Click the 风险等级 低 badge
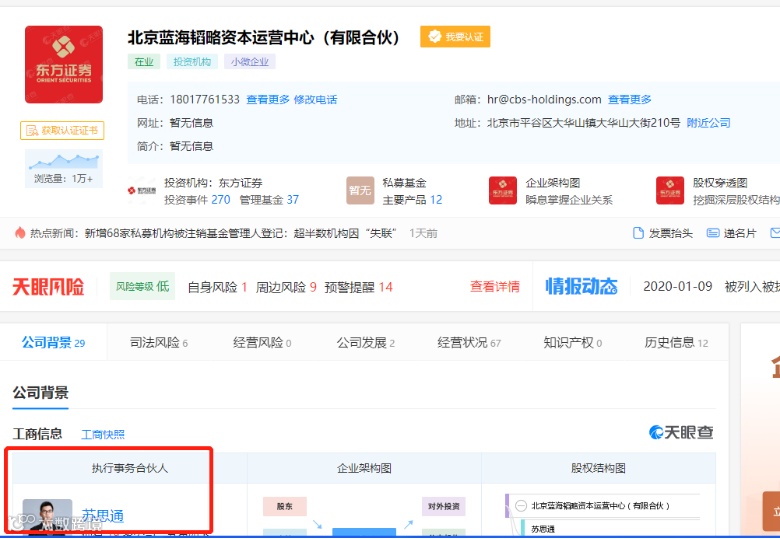This screenshot has height=539, width=780. pos(142,286)
